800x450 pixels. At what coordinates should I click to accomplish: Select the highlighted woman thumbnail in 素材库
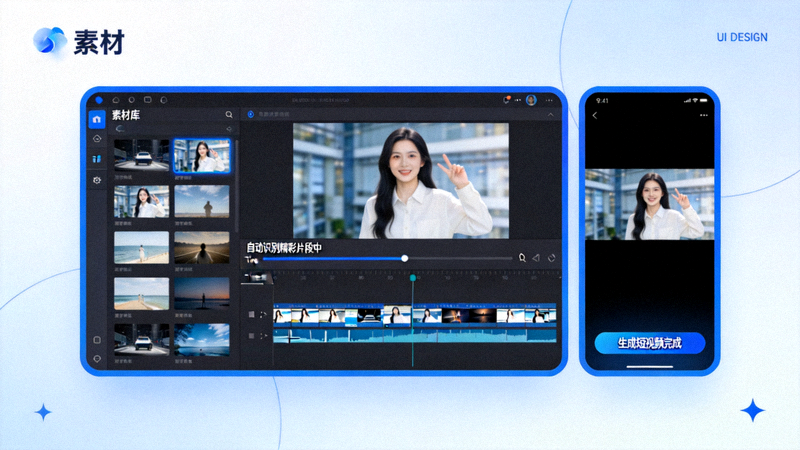pyautogui.click(x=202, y=156)
